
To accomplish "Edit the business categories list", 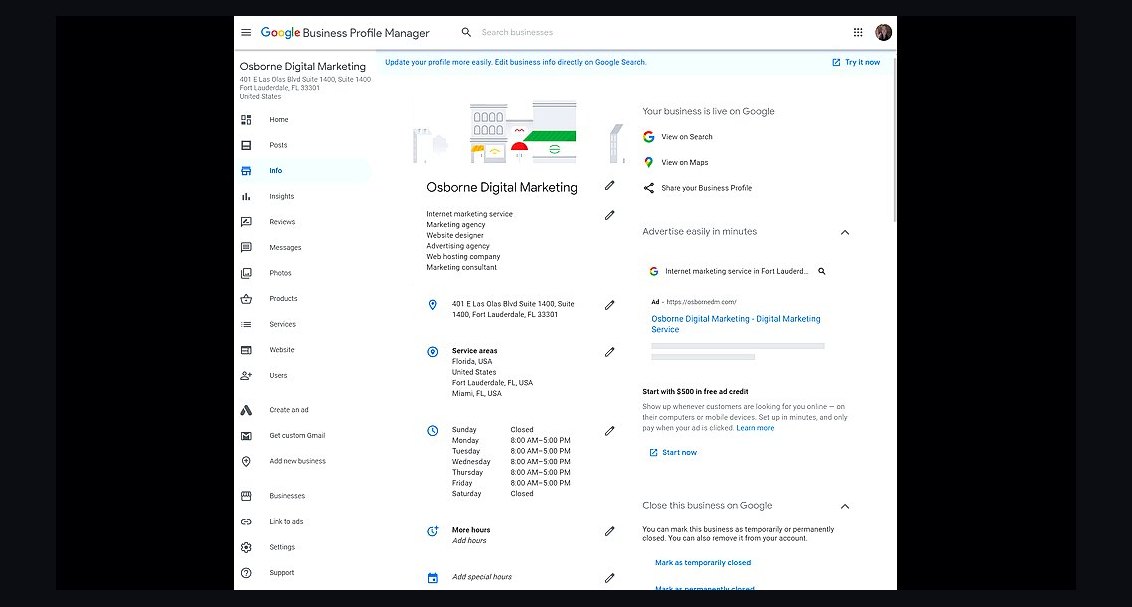I will click(609, 215).
